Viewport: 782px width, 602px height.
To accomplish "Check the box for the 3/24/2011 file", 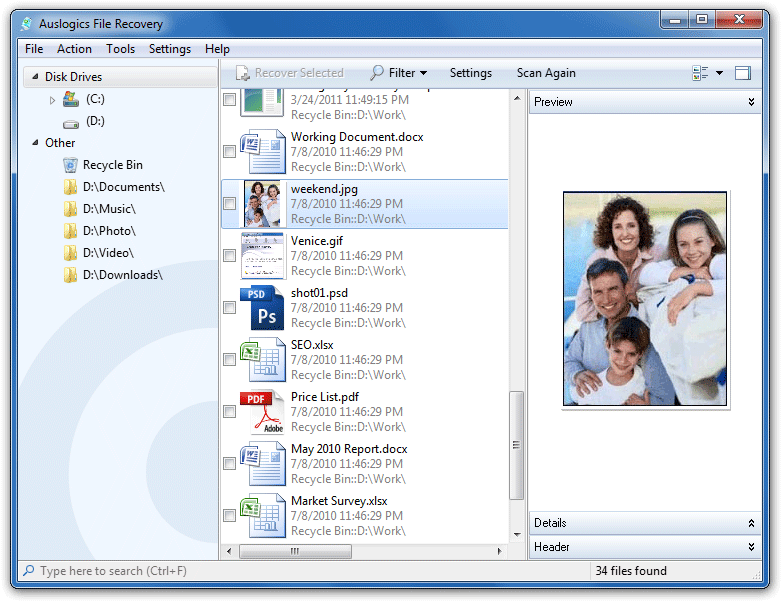I will 229,100.
